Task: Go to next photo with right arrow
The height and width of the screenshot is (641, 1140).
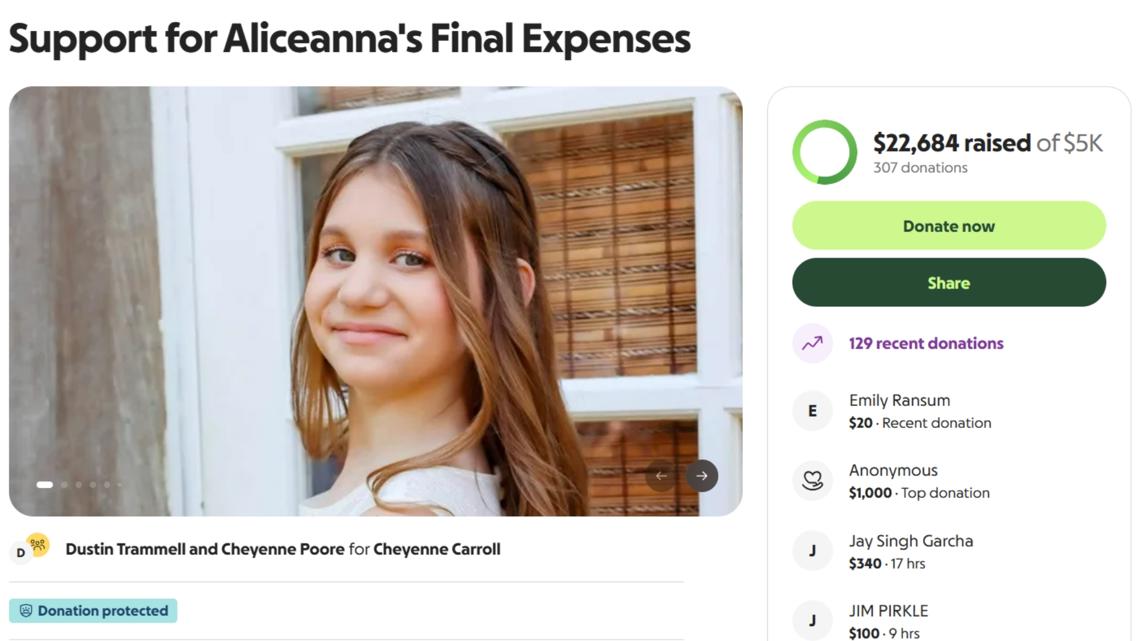Action: (702, 476)
